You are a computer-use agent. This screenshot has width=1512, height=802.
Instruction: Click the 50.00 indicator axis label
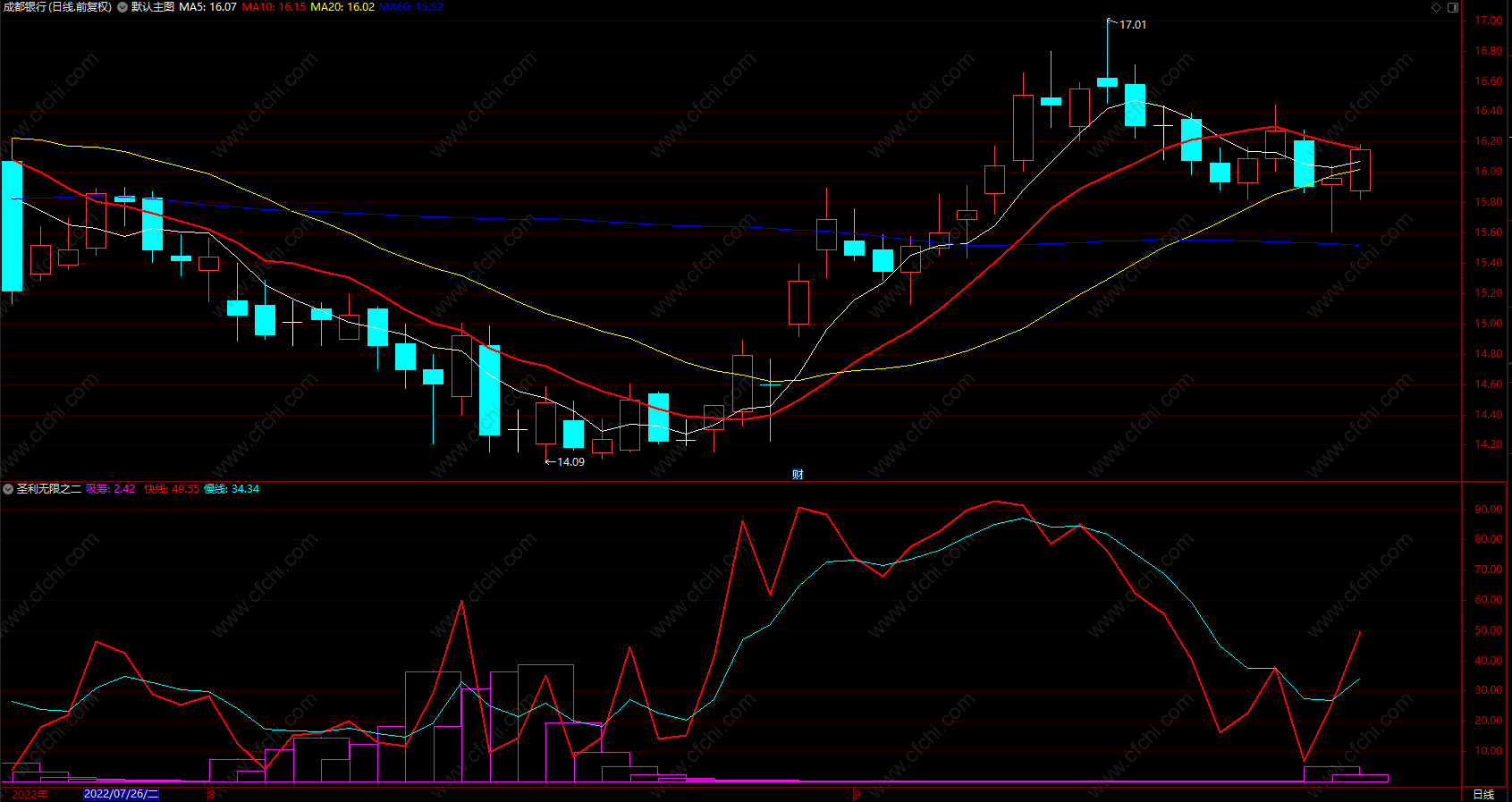pos(1489,630)
